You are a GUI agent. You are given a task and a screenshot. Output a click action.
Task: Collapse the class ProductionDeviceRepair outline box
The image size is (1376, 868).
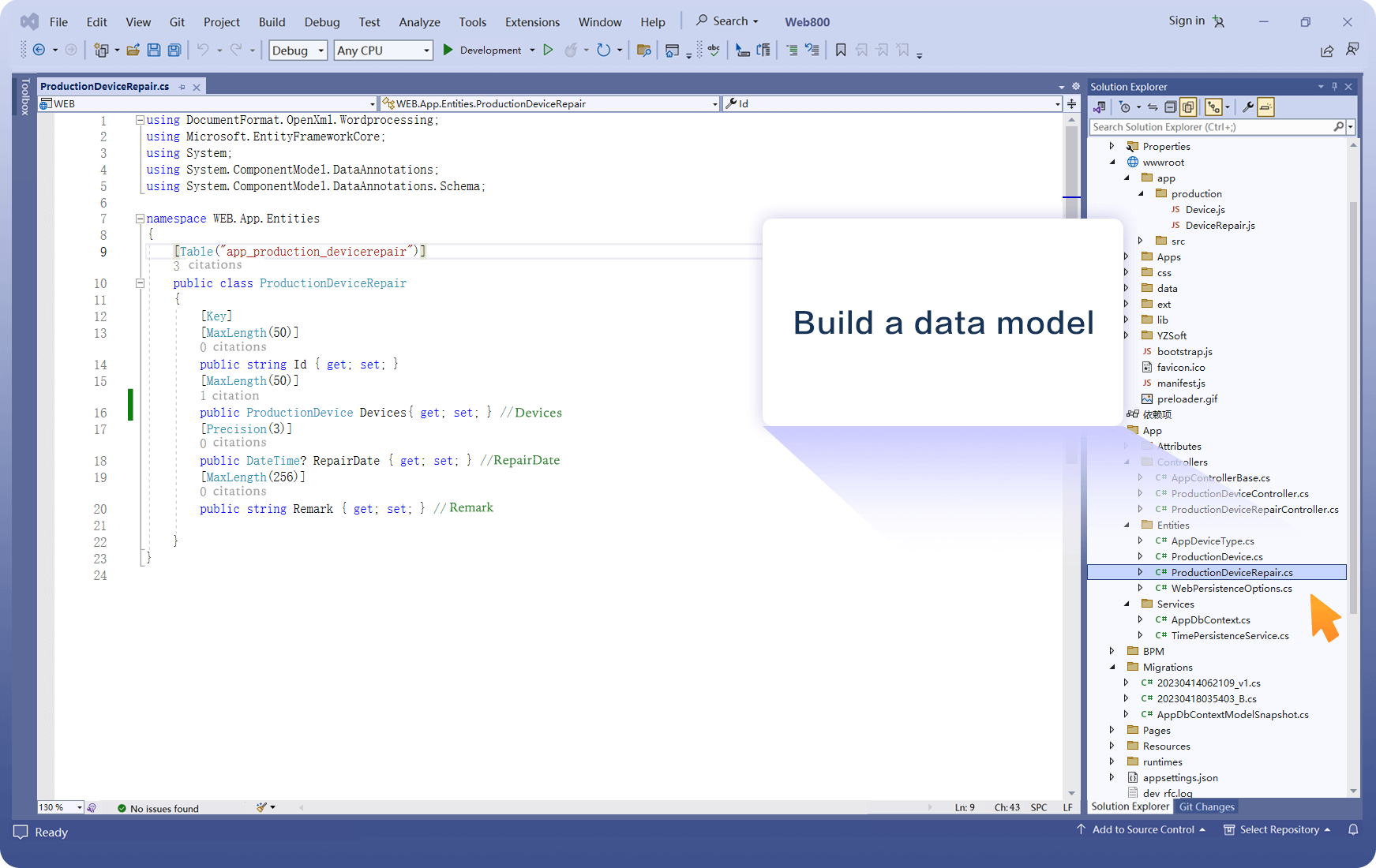click(140, 283)
